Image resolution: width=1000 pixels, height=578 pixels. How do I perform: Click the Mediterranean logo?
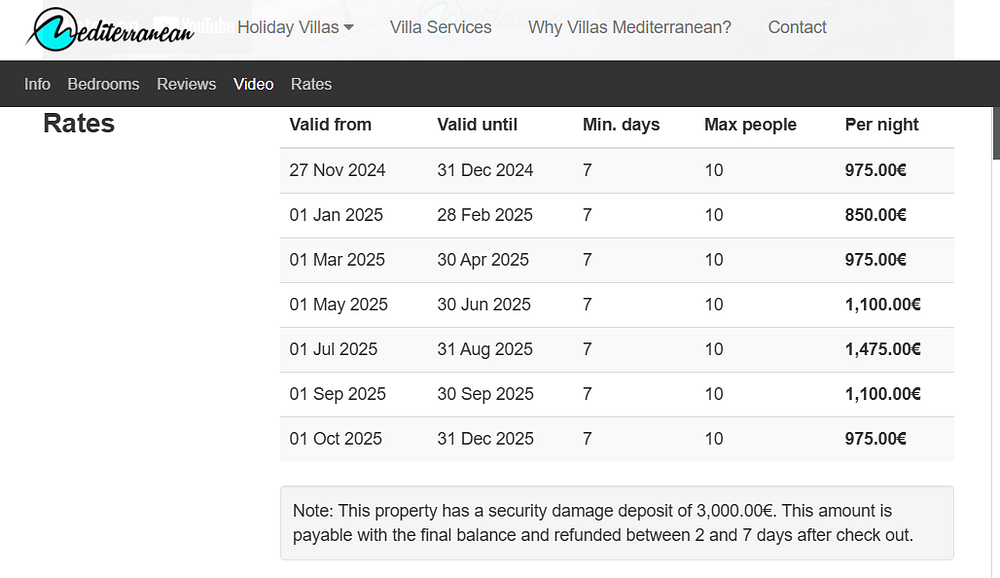[108, 30]
